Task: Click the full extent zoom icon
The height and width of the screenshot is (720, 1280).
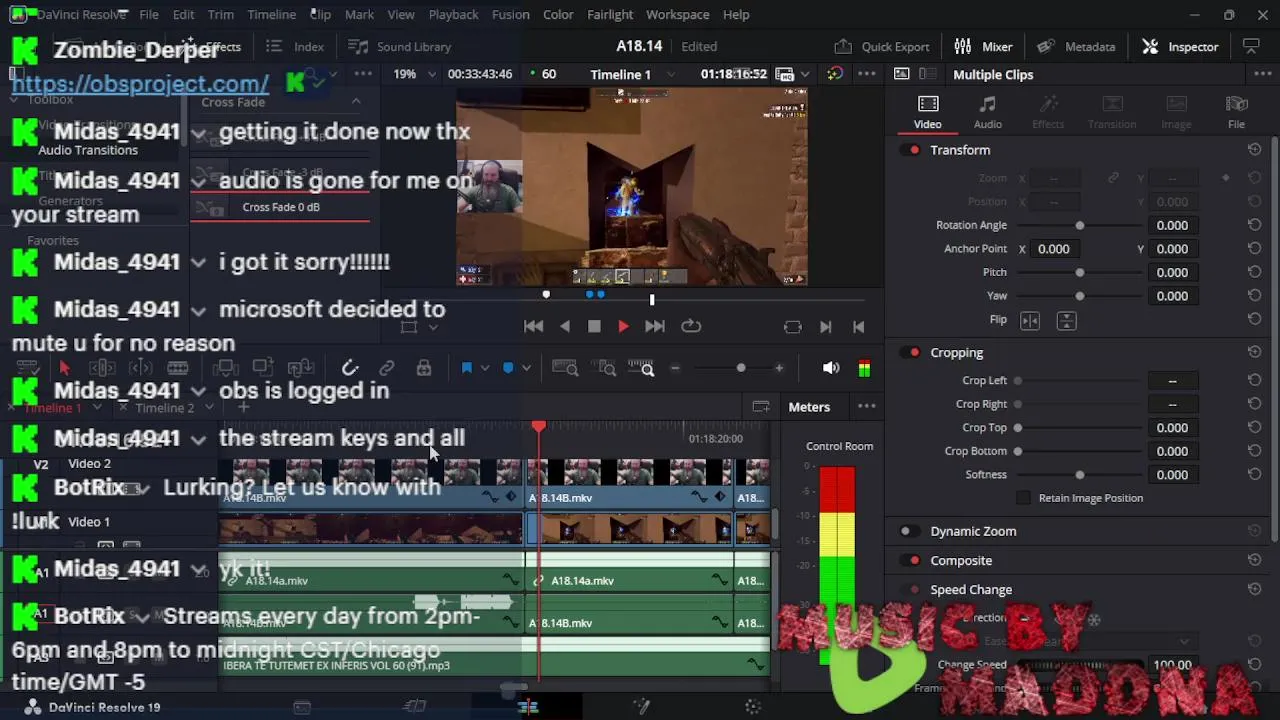Action: pyautogui.click(x=565, y=368)
